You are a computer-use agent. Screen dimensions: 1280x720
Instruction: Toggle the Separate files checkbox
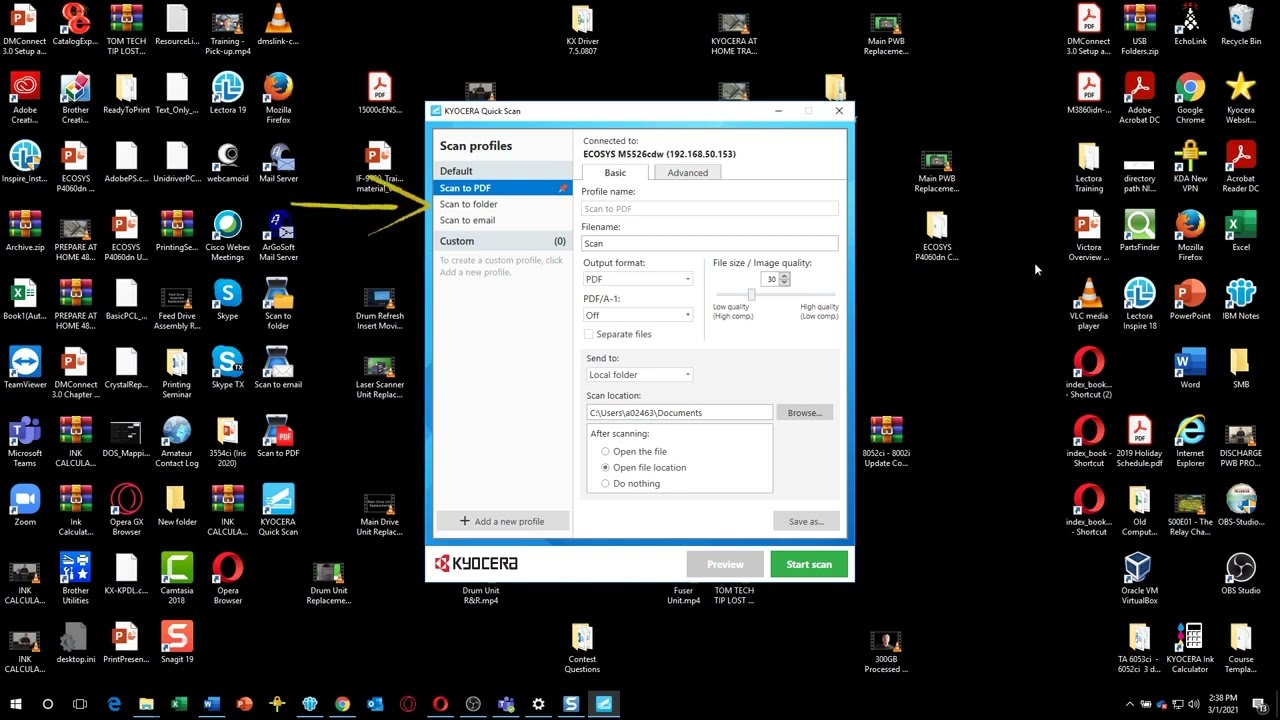click(x=589, y=334)
